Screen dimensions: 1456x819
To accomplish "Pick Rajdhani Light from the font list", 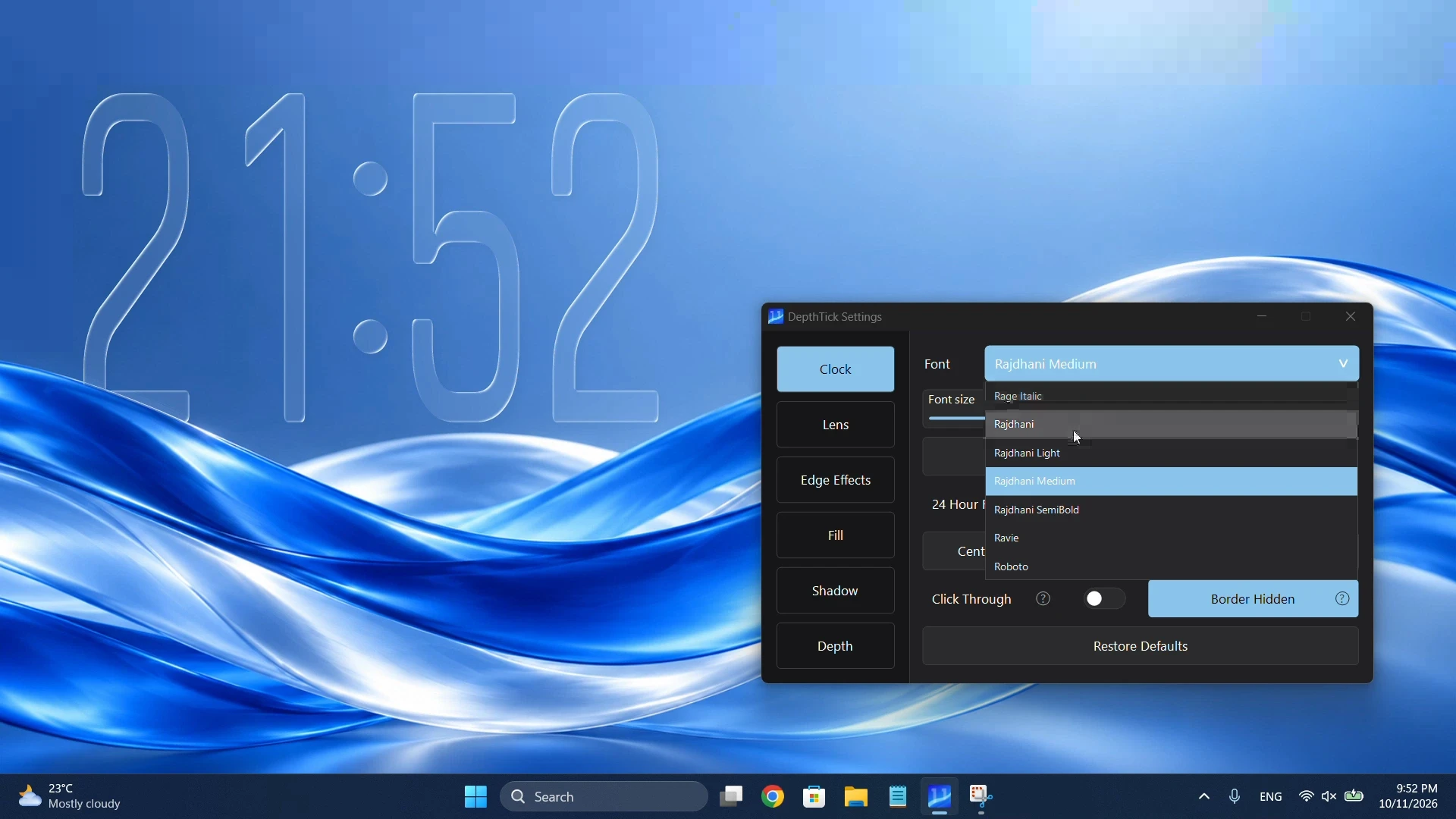I will coord(1169,454).
